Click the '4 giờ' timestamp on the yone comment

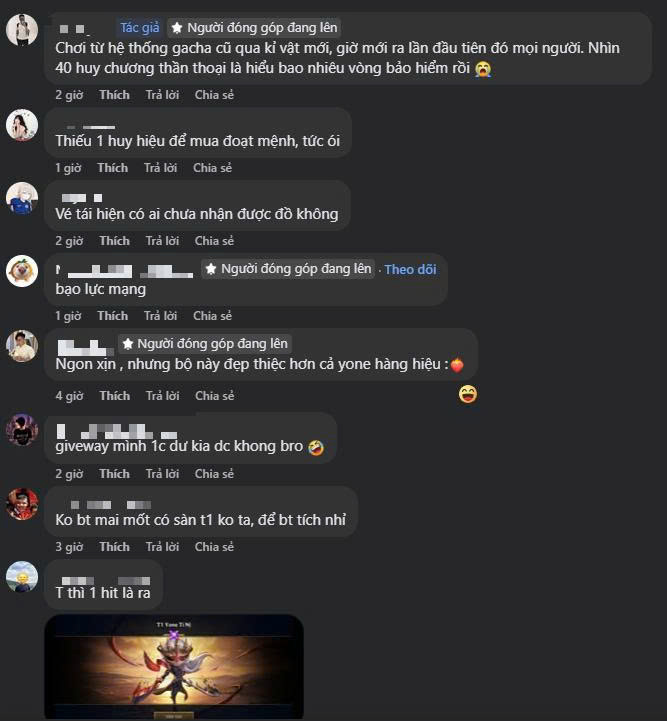coord(69,396)
